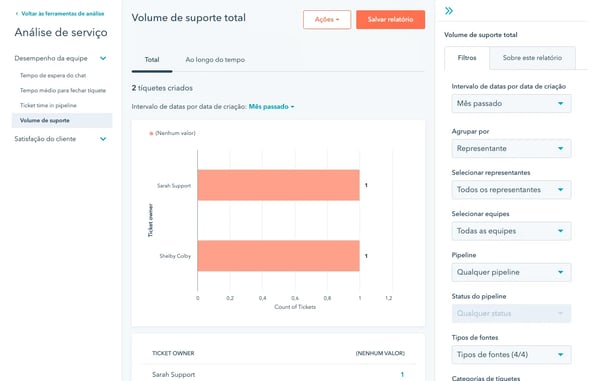Click '2 tíquetes criados' summary text
This screenshot has height=381, width=600.
[x=162, y=88]
